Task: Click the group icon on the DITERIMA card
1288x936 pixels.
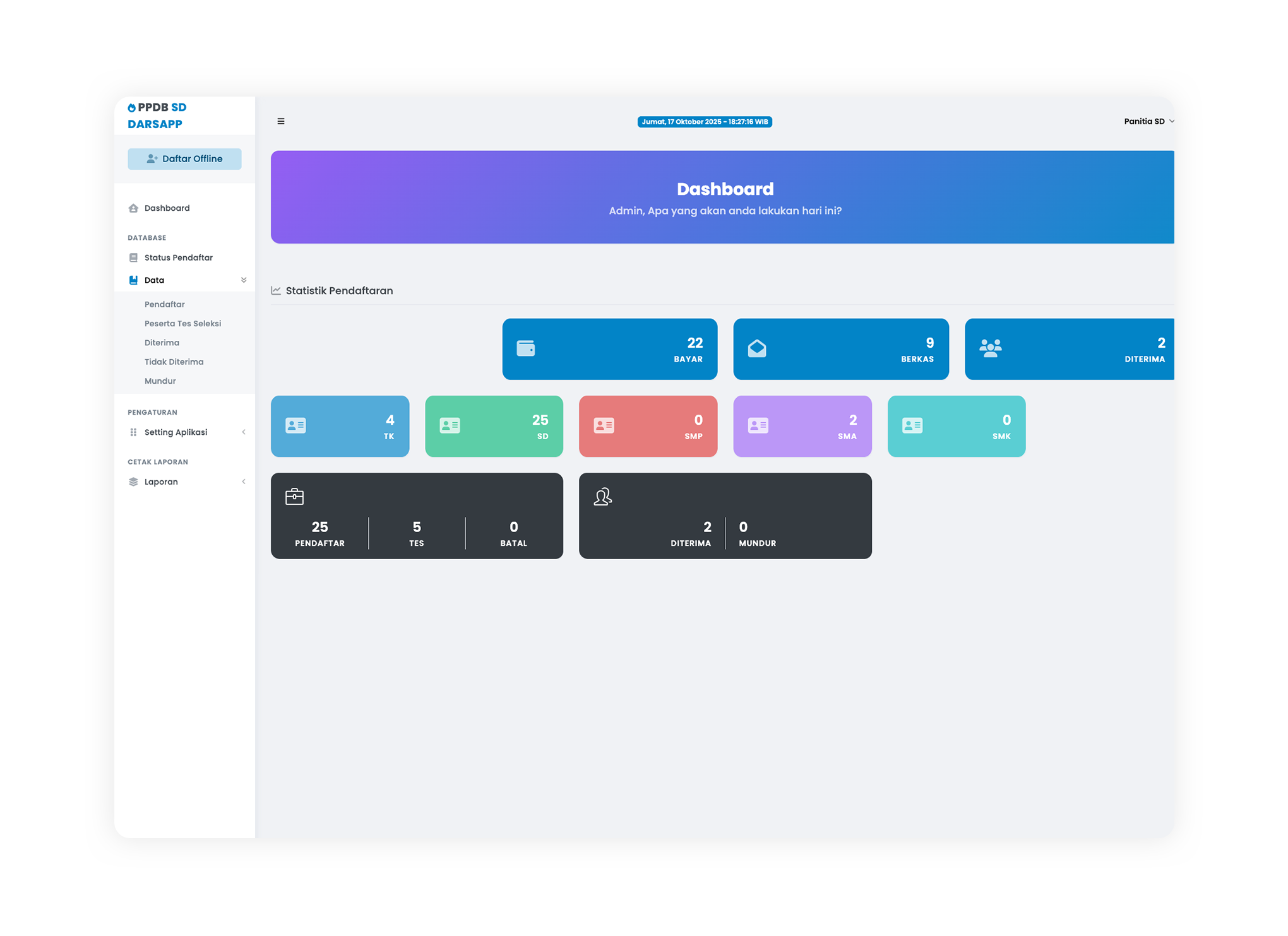Action: (x=989, y=348)
